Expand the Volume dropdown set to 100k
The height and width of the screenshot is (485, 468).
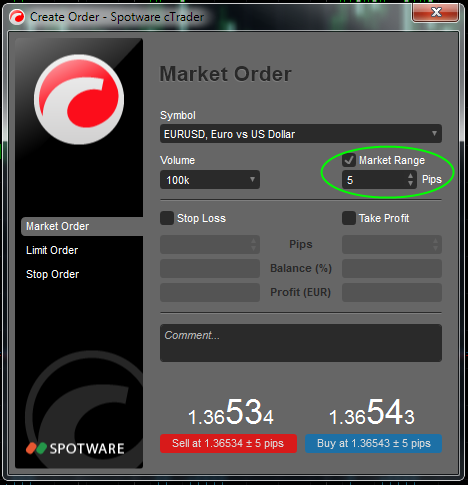(210, 180)
